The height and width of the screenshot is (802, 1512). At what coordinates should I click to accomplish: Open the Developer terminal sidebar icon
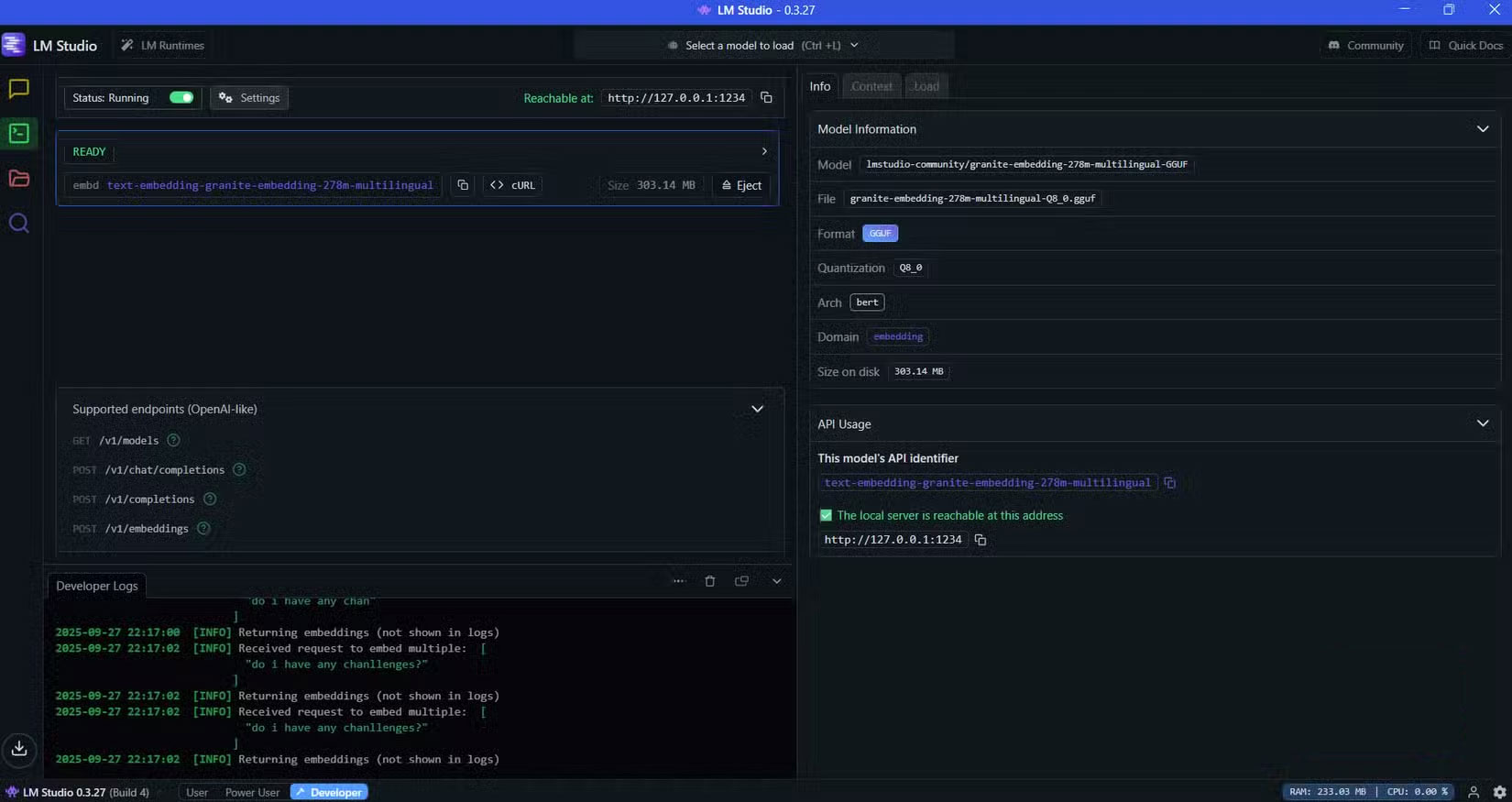tap(18, 134)
